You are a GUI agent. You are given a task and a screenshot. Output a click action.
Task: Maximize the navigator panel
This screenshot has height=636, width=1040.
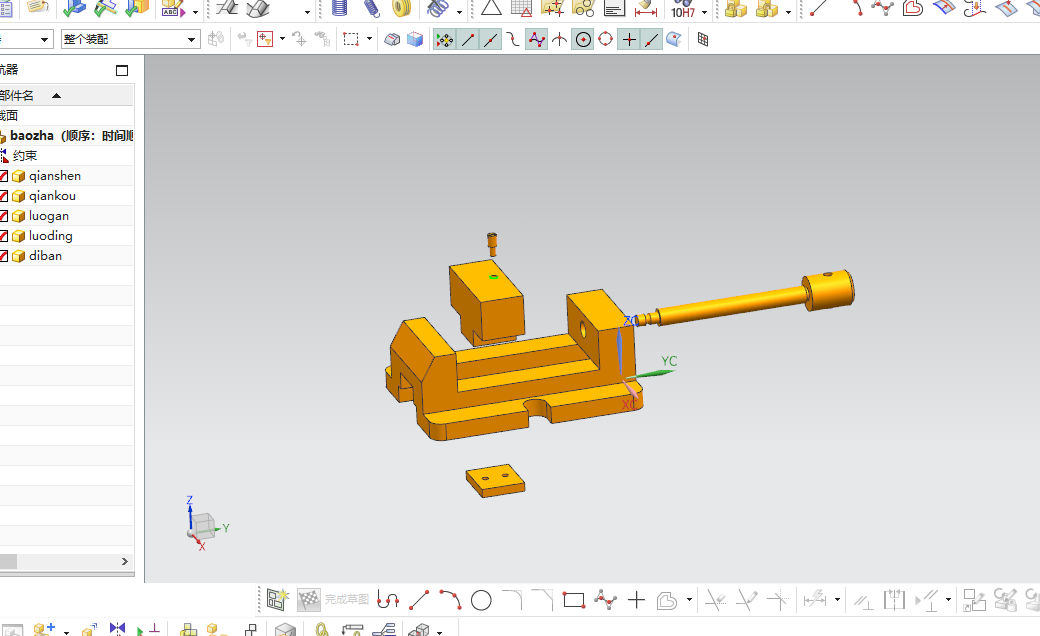(x=122, y=70)
